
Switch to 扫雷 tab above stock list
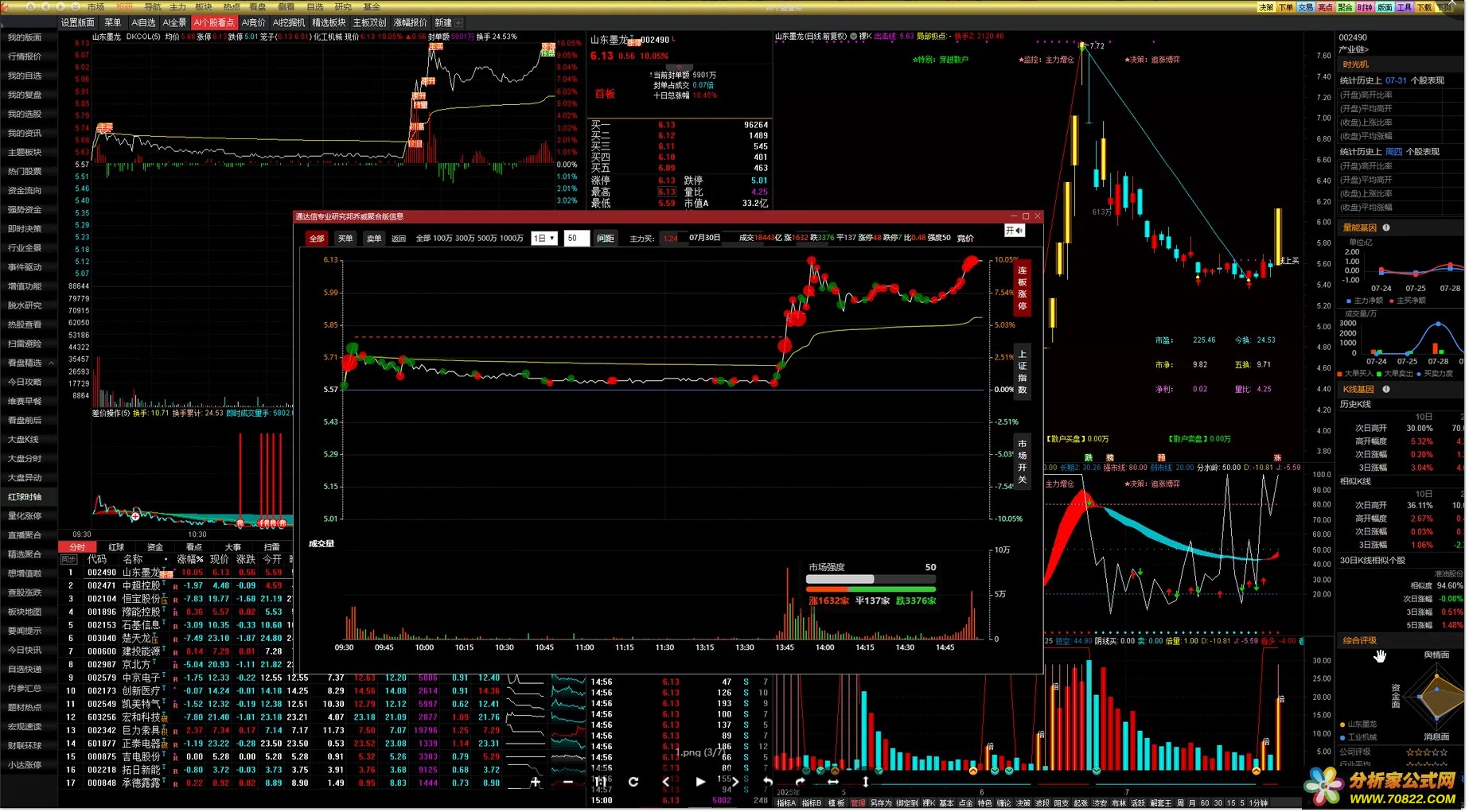point(272,549)
